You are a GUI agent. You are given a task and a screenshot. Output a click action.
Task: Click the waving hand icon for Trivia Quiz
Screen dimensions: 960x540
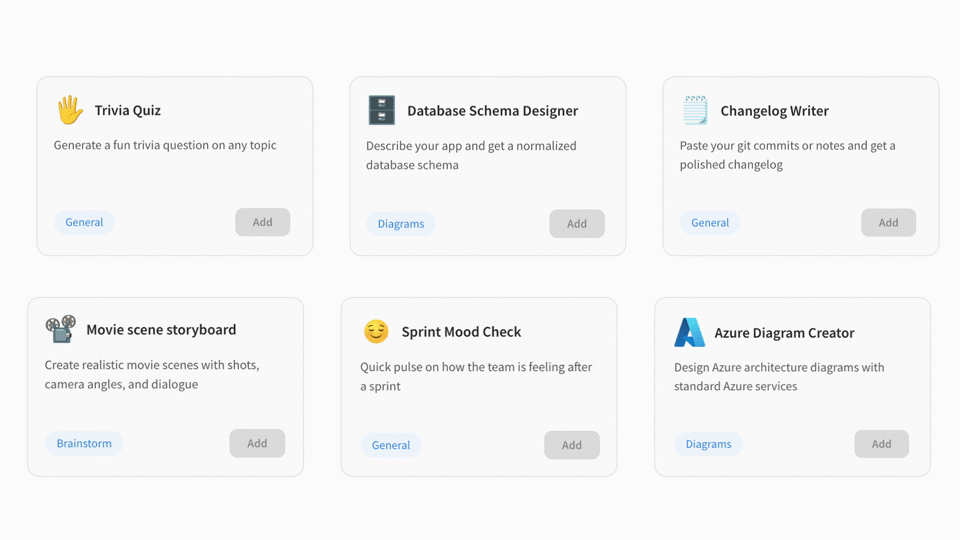[69, 110]
